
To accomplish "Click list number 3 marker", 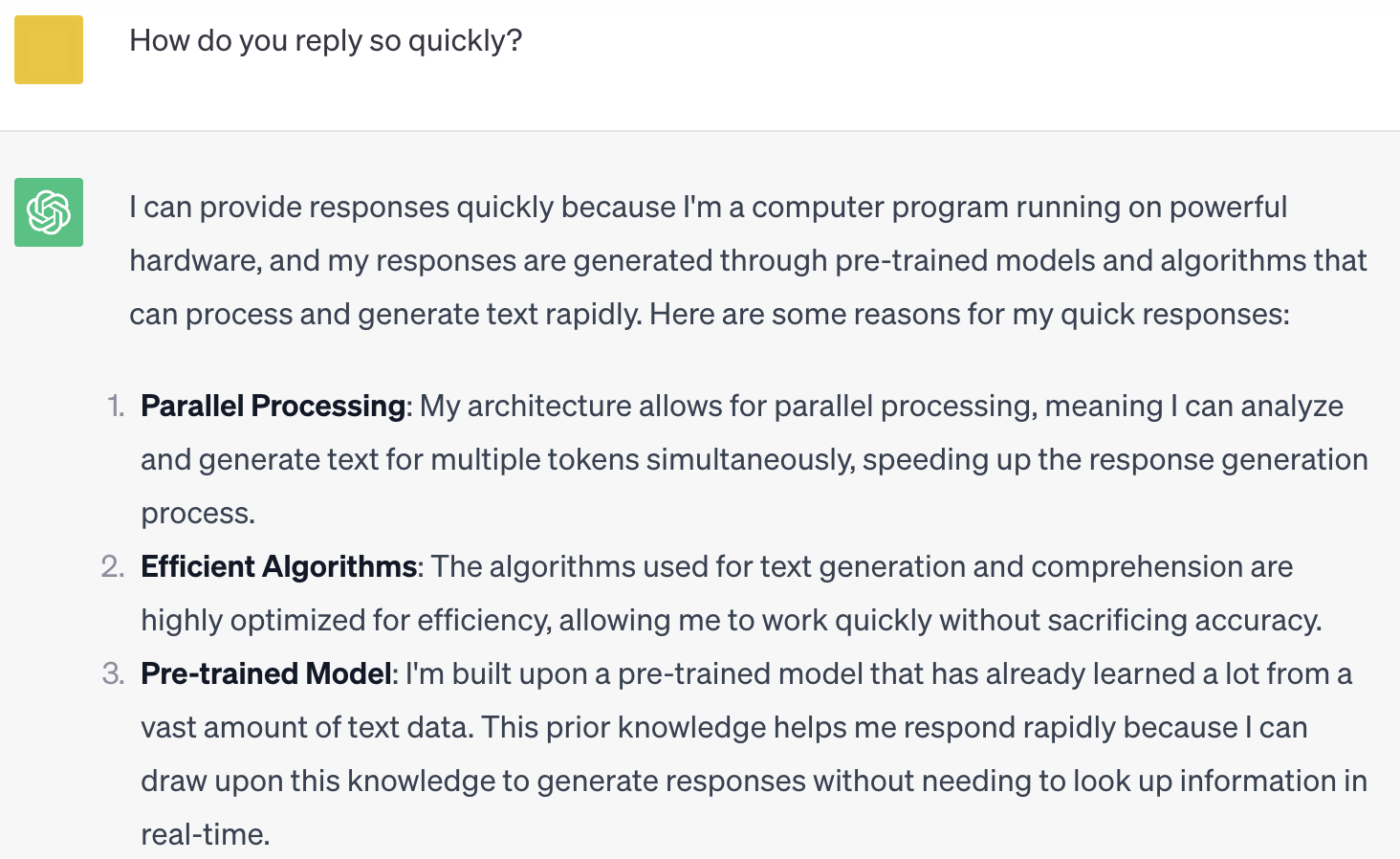I will [113, 673].
